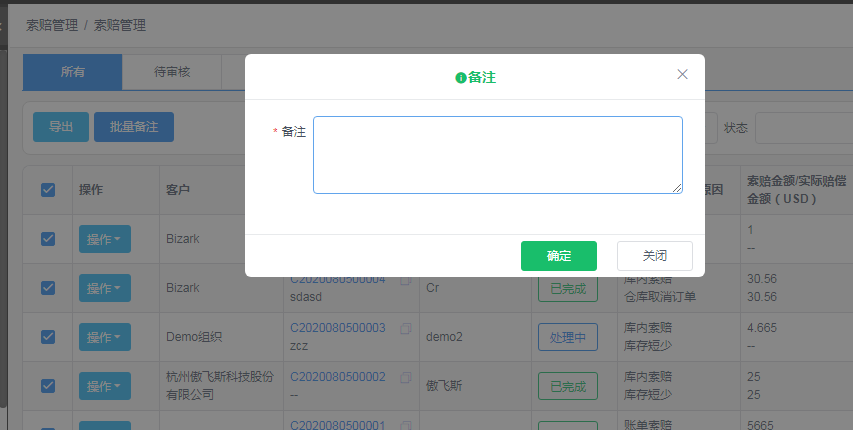Focus the 备注 text area

click(x=498, y=155)
